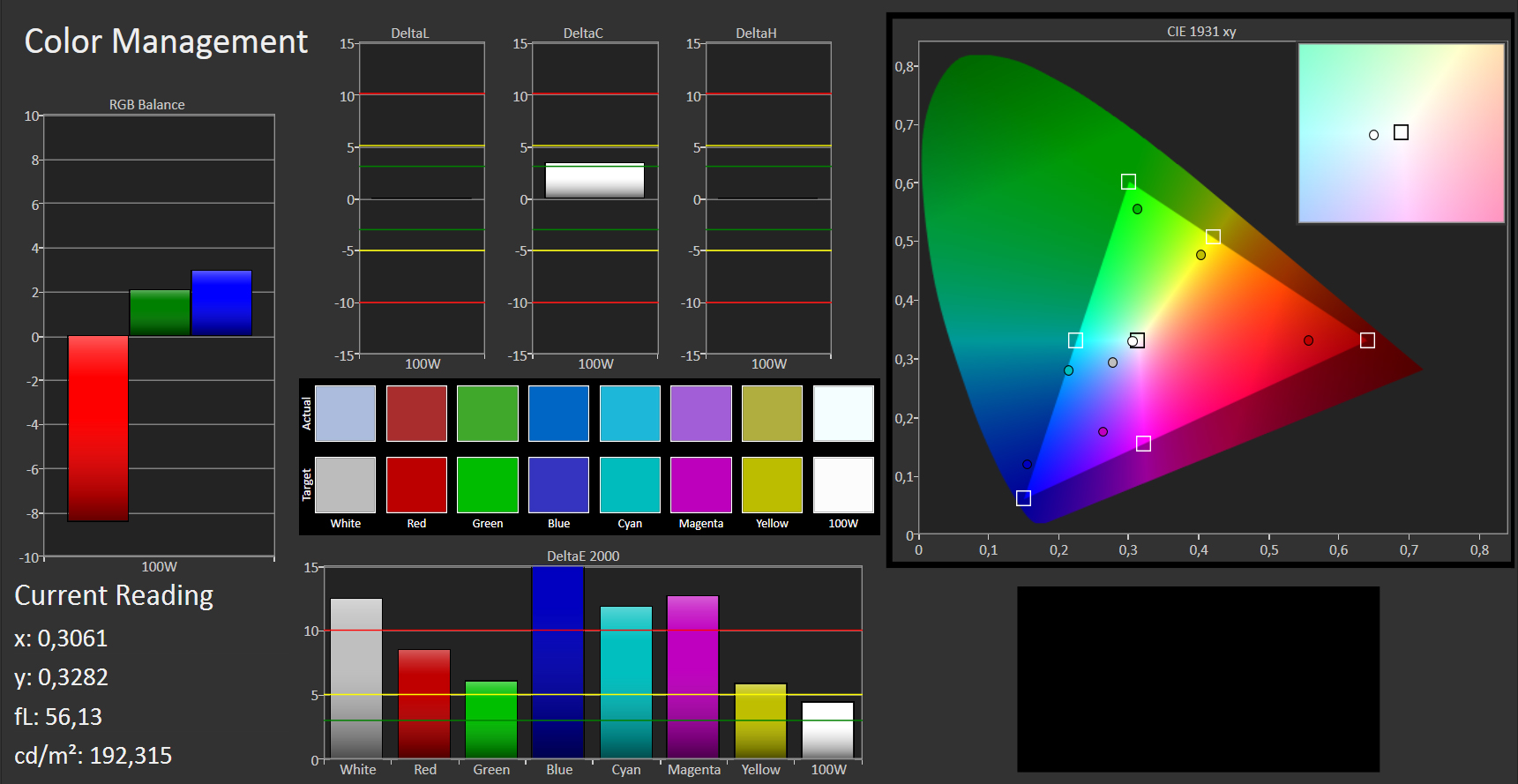Image resolution: width=1518 pixels, height=784 pixels.
Task: Click the Actual Green color swatch
Action: tap(488, 414)
